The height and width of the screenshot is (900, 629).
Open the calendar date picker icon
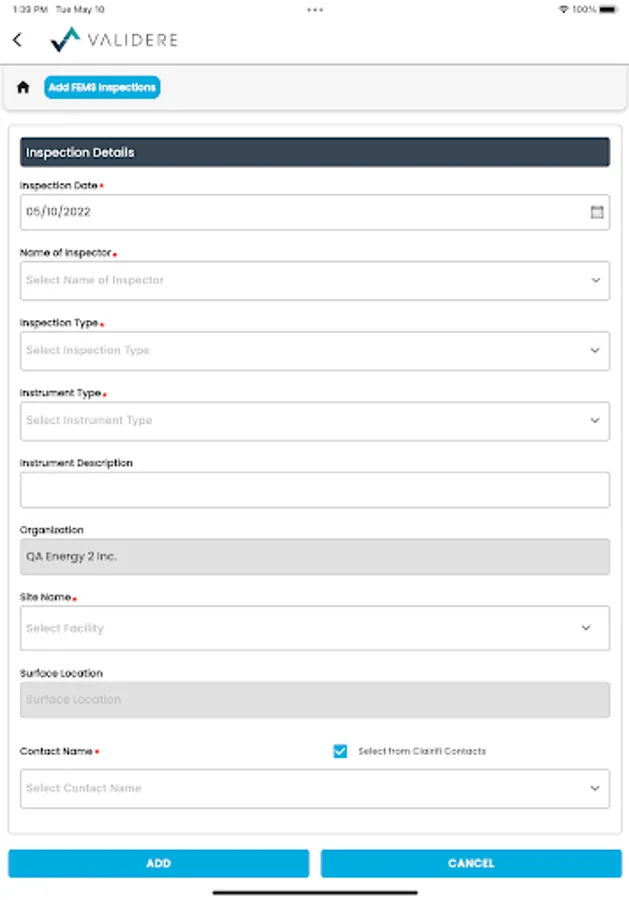(597, 212)
